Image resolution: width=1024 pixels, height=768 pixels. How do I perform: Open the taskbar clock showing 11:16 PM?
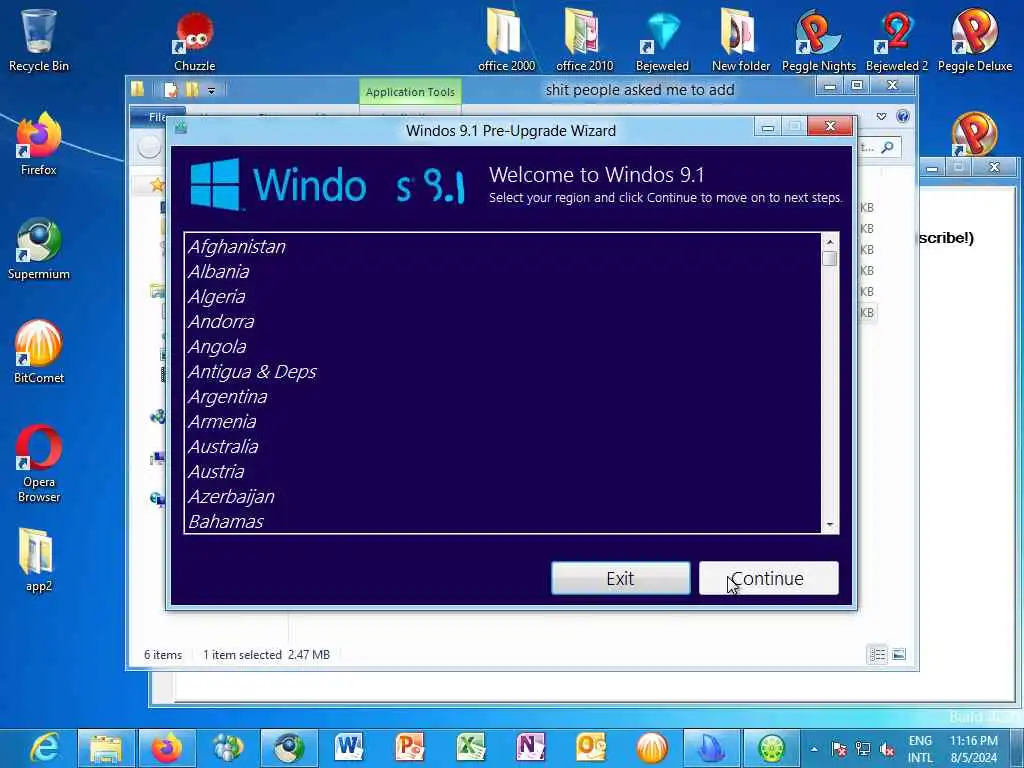click(x=974, y=749)
